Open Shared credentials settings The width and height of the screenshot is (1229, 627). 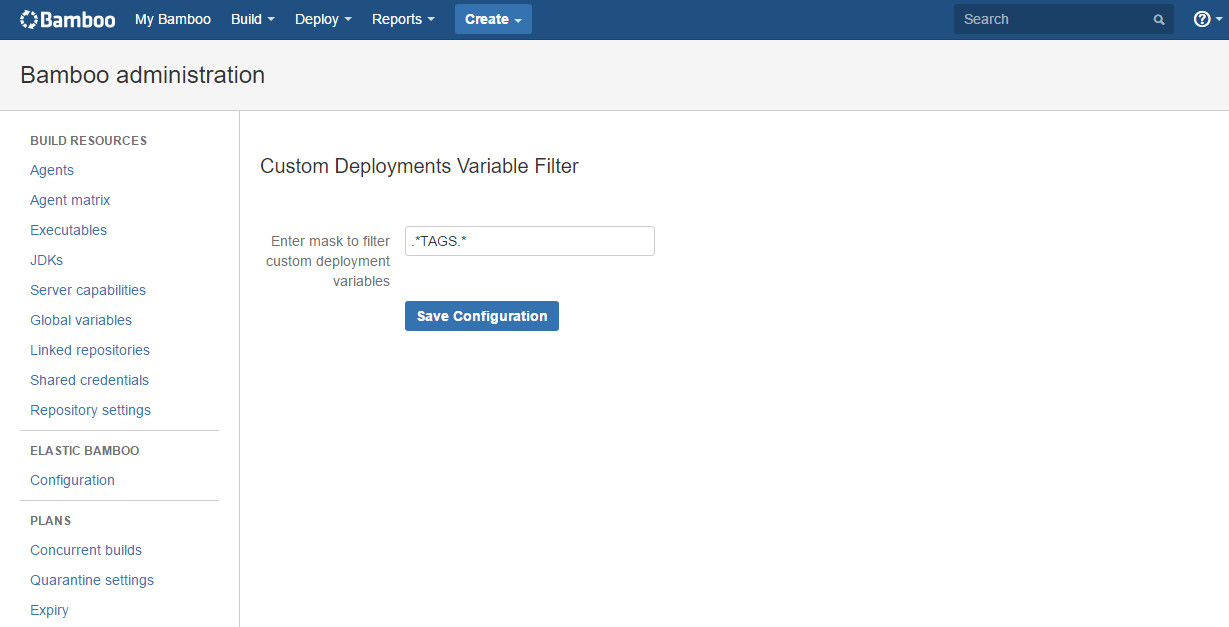point(89,380)
